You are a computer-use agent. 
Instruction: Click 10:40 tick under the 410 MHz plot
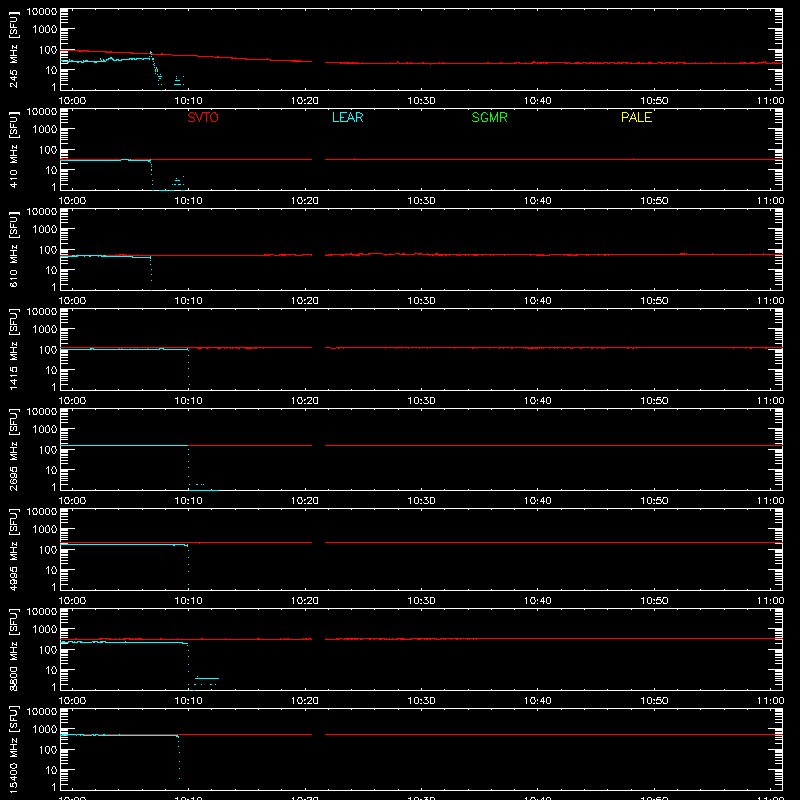coord(537,201)
